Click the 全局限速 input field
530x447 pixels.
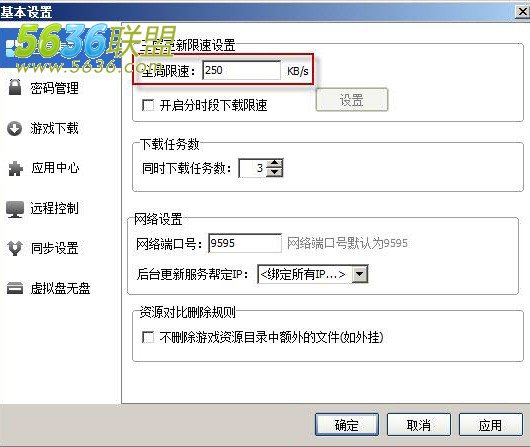click(241, 70)
